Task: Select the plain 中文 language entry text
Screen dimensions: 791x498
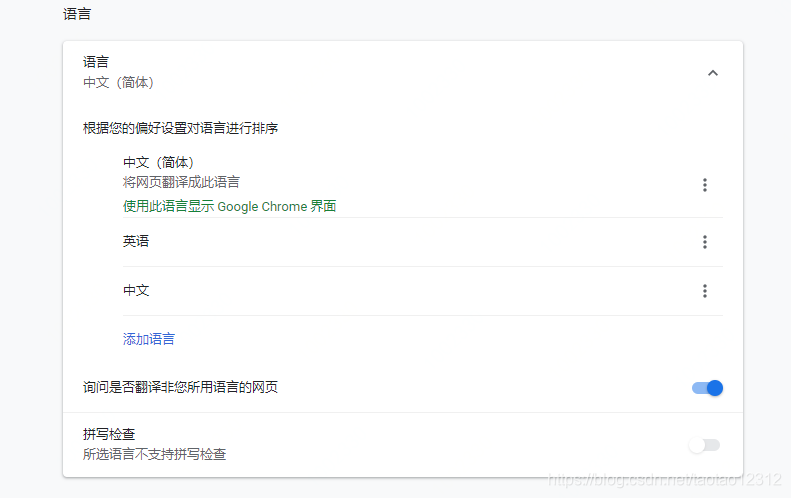Action: [136, 291]
